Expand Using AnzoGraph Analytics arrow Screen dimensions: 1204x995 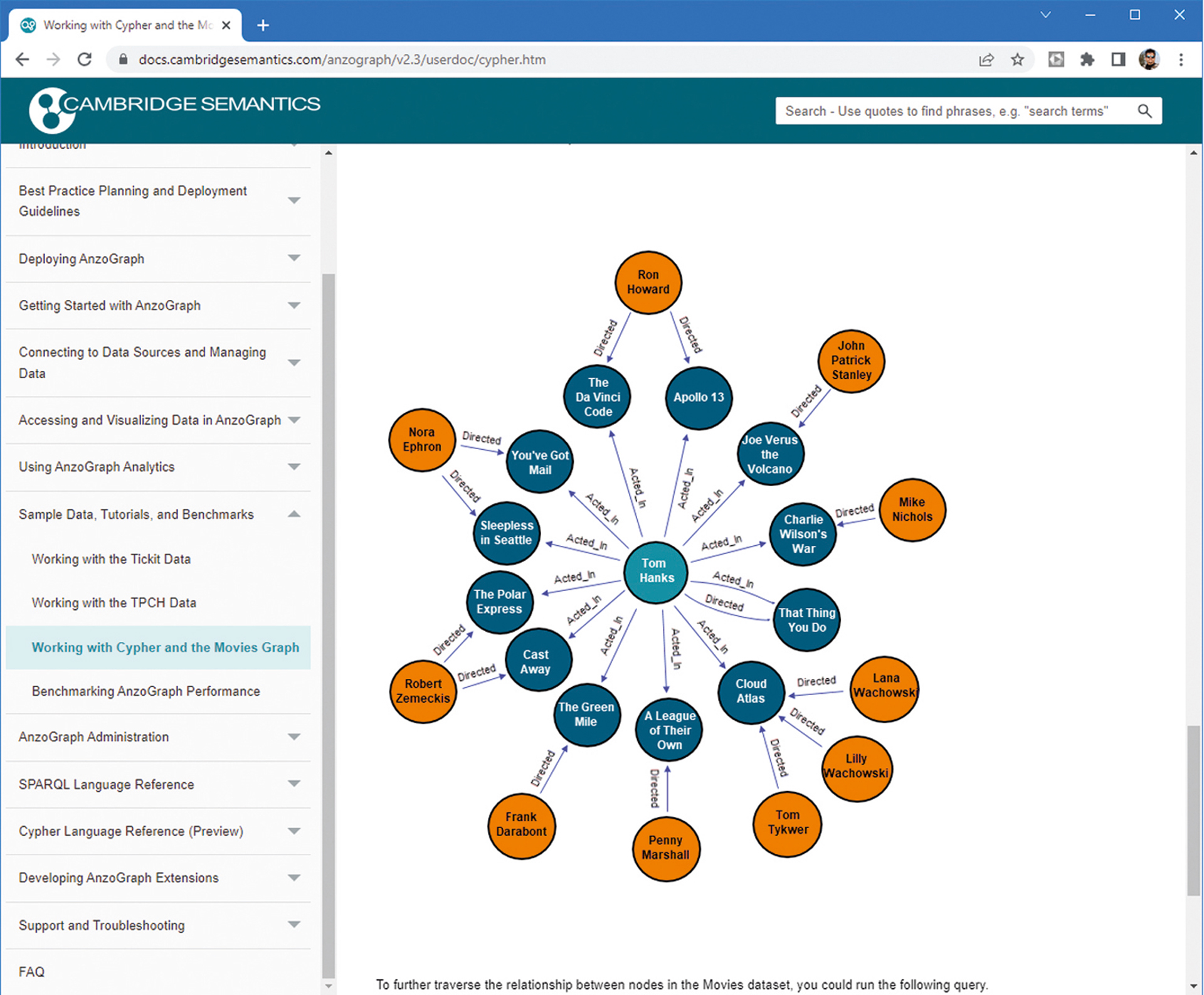click(293, 467)
